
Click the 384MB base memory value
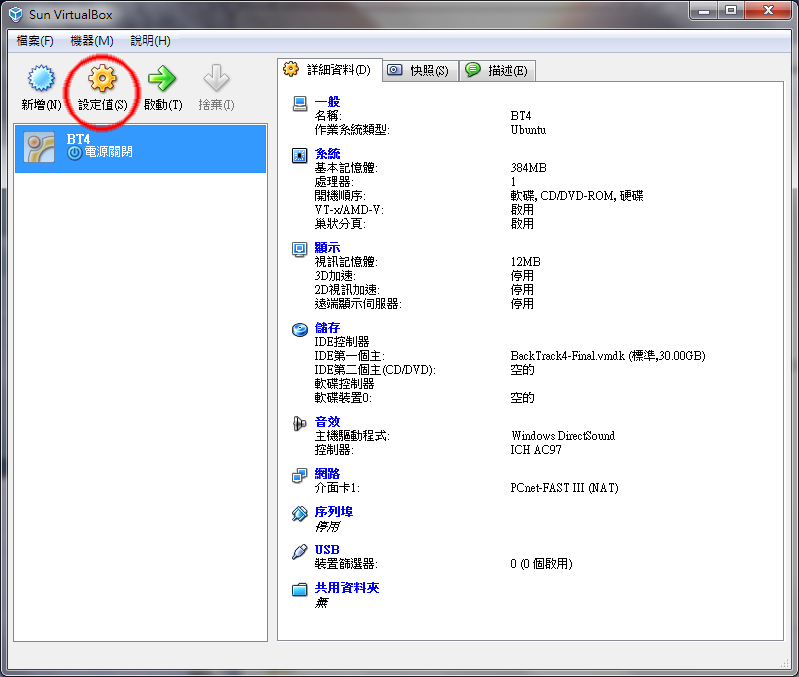point(528,168)
